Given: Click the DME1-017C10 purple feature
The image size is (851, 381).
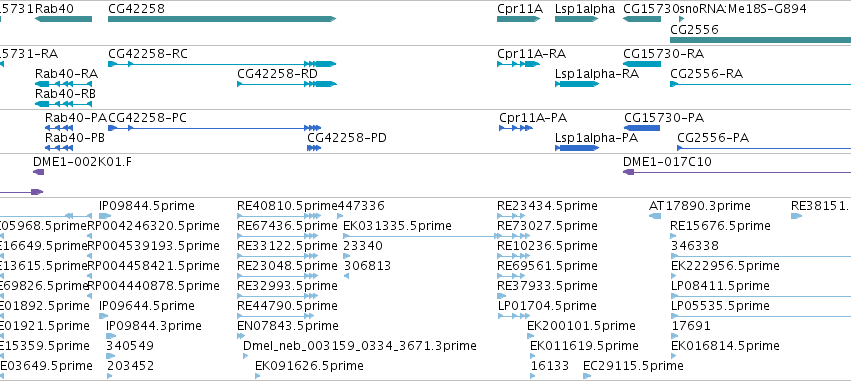Looking at the screenshot, I should [736, 172].
